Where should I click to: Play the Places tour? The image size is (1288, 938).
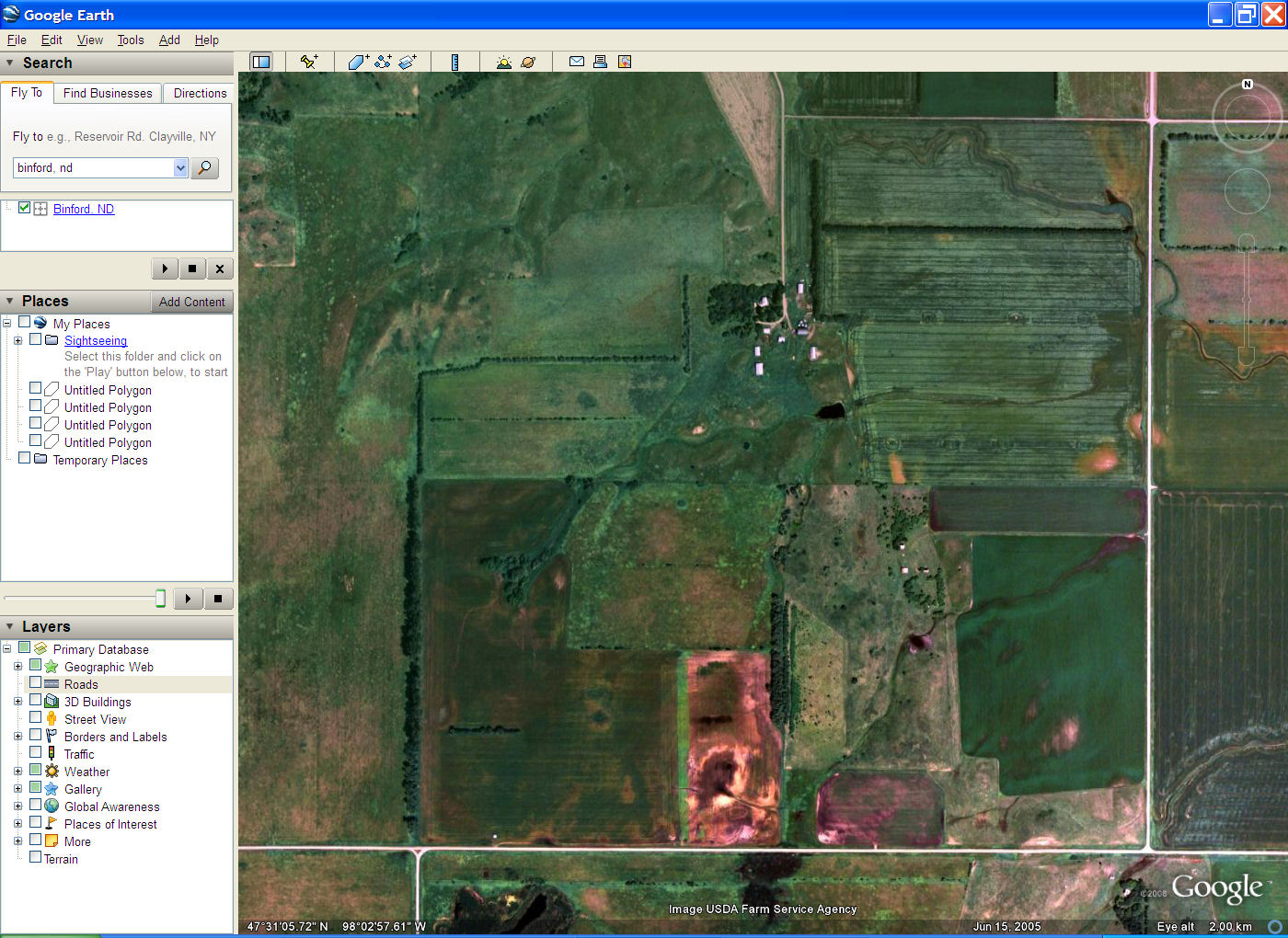(x=188, y=599)
